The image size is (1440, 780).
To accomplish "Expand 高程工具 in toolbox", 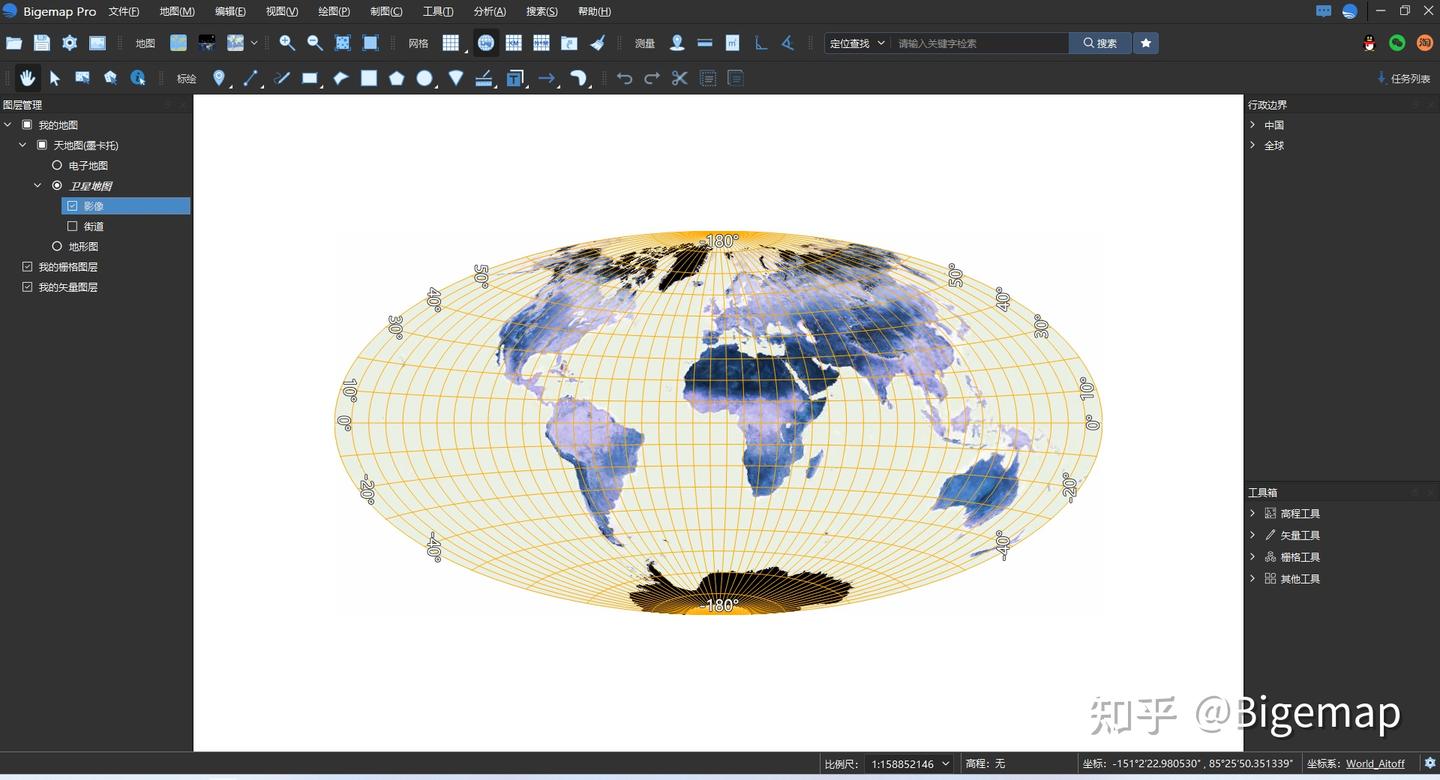I will coord(1253,513).
